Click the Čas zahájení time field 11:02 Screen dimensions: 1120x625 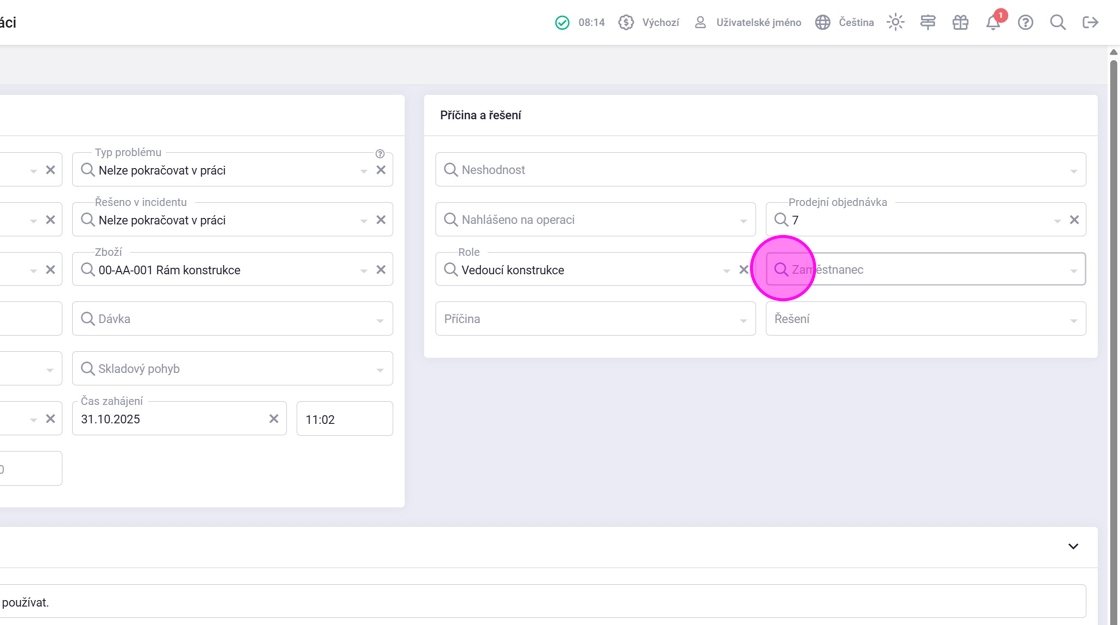coord(344,419)
